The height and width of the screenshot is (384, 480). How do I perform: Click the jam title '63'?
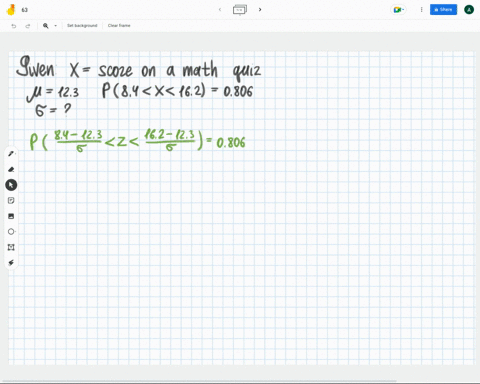click(x=25, y=10)
